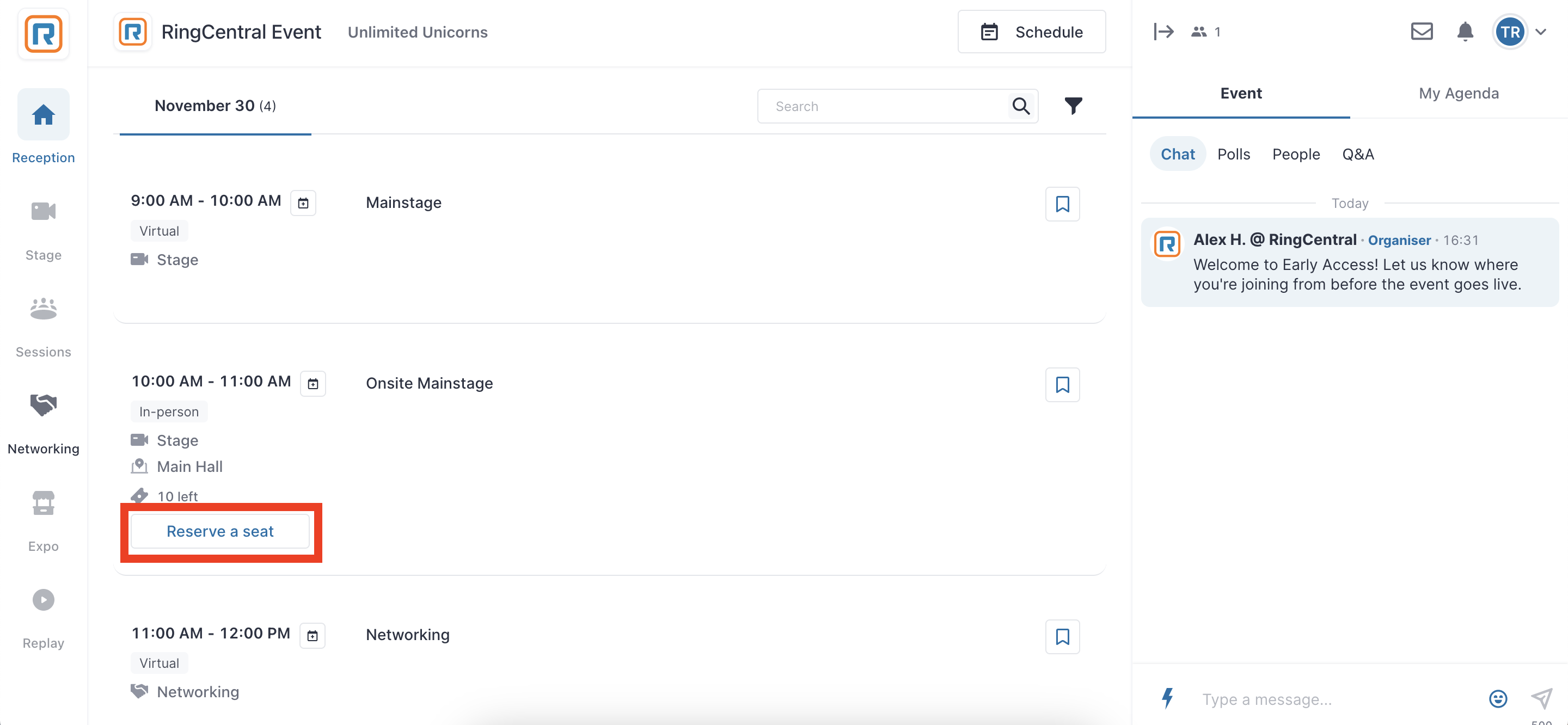The height and width of the screenshot is (725, 1568).
Task: Click the In-person tag on Onsite Mainstage
Action: 169,412
